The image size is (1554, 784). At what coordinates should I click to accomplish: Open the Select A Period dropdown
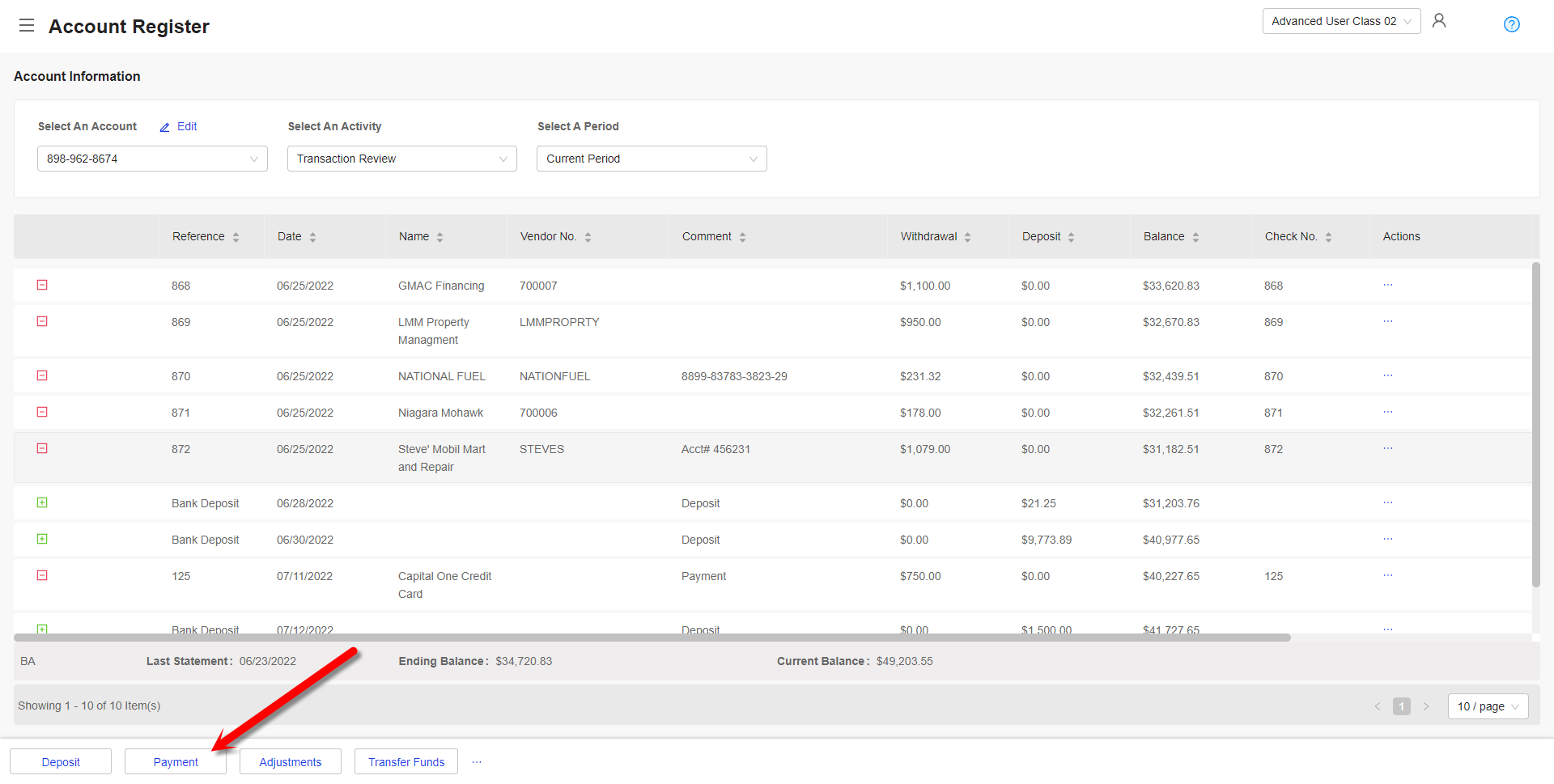click(x=652, y=159)
